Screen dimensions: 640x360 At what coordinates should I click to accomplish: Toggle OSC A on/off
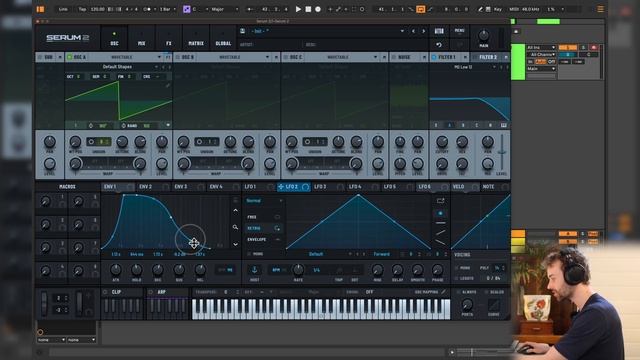69,57
